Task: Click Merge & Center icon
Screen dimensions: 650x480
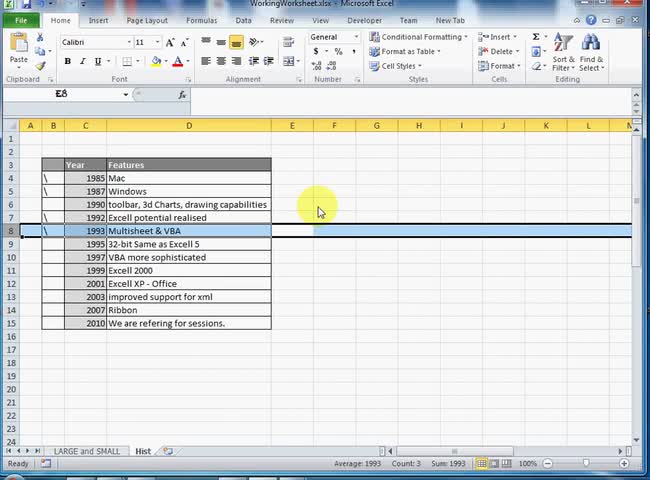Action: tap(289, 61)
